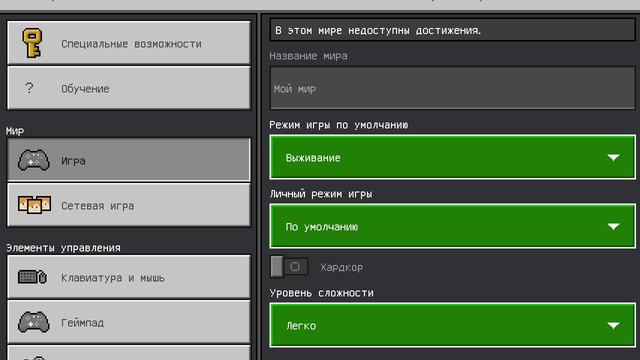The width and height of the screenshot is (640, 360).
Task: Click the Режим игры по умолчанию label
Action: [338, 125]
